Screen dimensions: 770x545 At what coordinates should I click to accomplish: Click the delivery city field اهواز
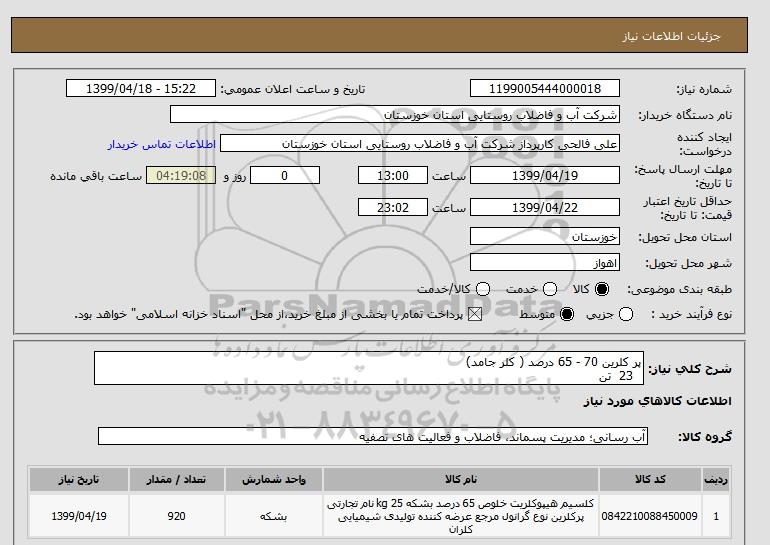[x=545, y=263]
